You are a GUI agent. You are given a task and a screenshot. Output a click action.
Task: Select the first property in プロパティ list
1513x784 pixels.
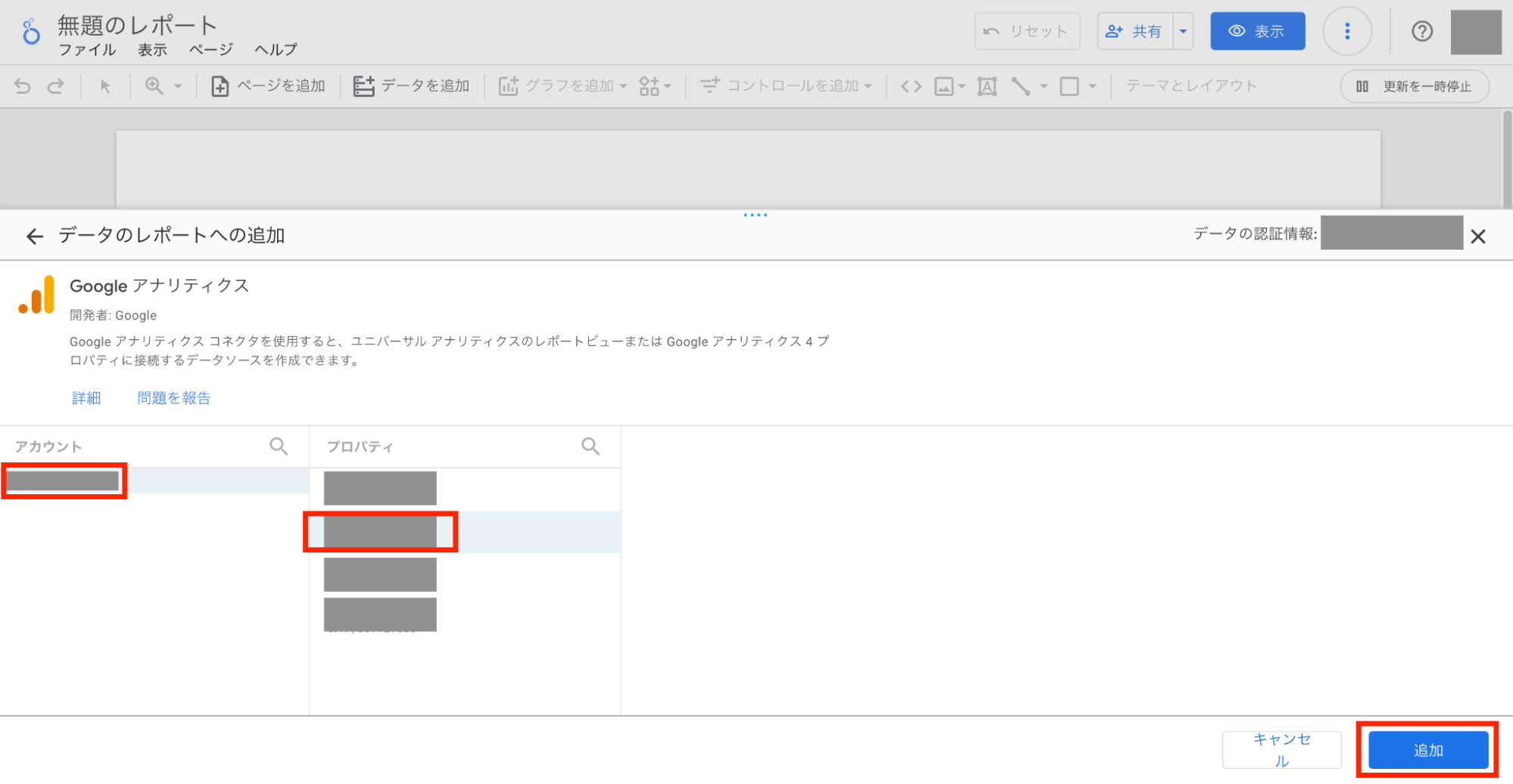[x=465, y=488]
